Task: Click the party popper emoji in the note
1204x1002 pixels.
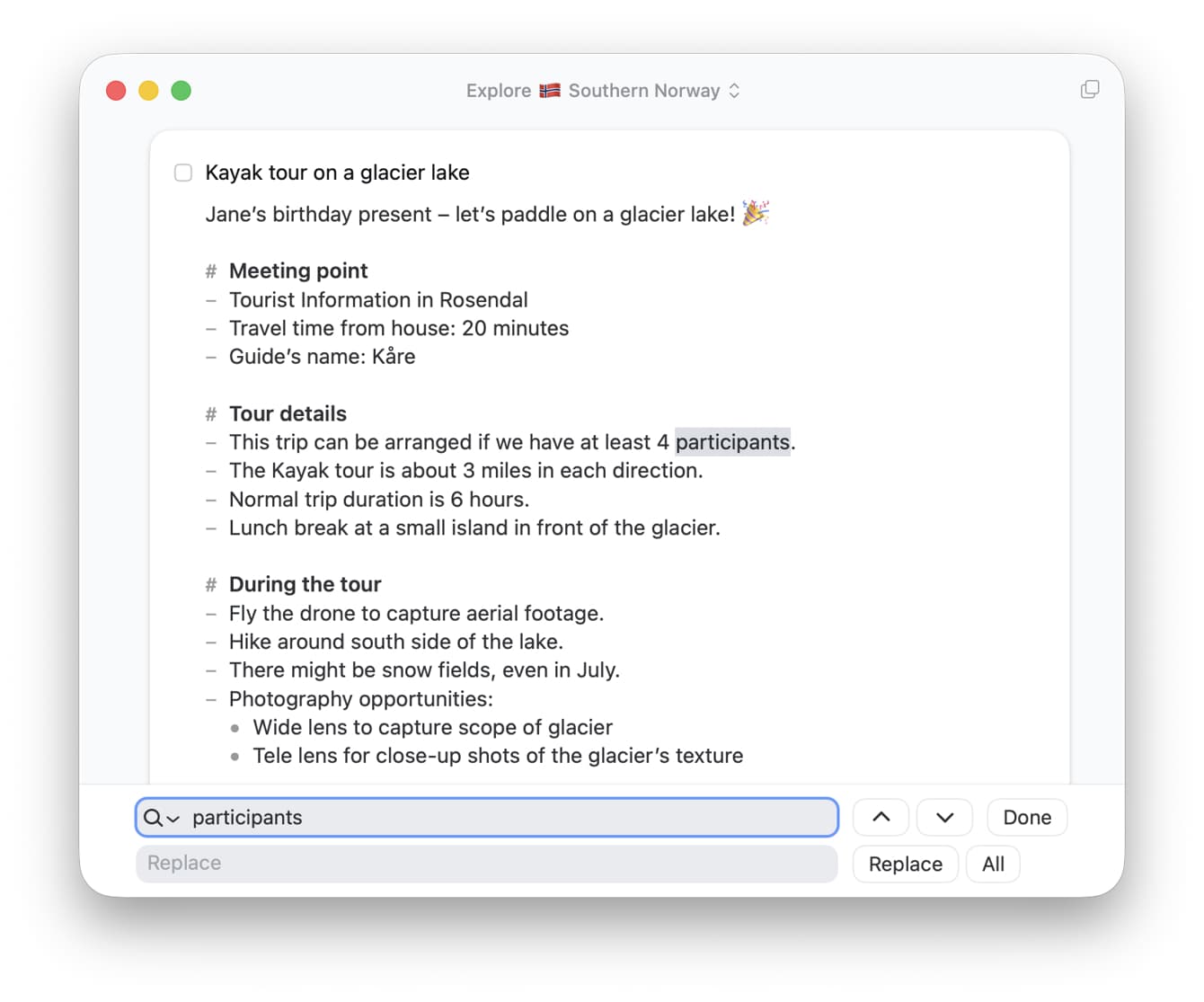Action: point(755,213)
